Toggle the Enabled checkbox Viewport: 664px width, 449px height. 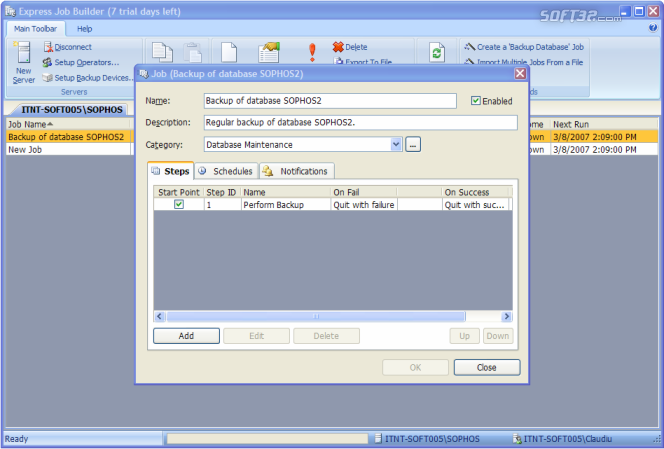[476, 101]
